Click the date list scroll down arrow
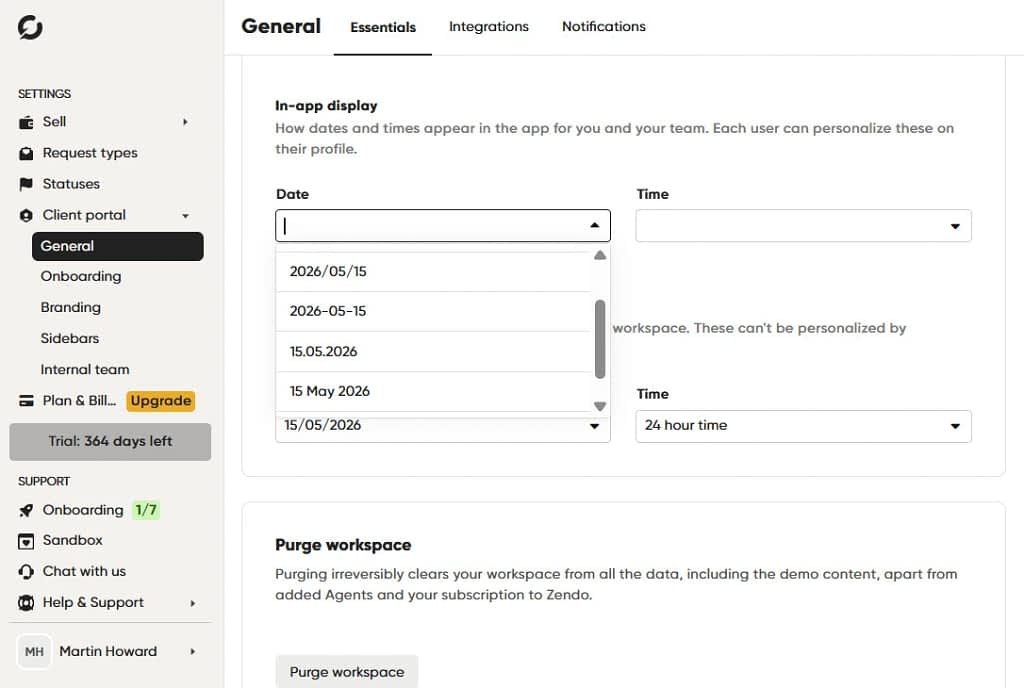This screenshot has height=688, width=1024. pyautogui.click(x=600, y=406)
